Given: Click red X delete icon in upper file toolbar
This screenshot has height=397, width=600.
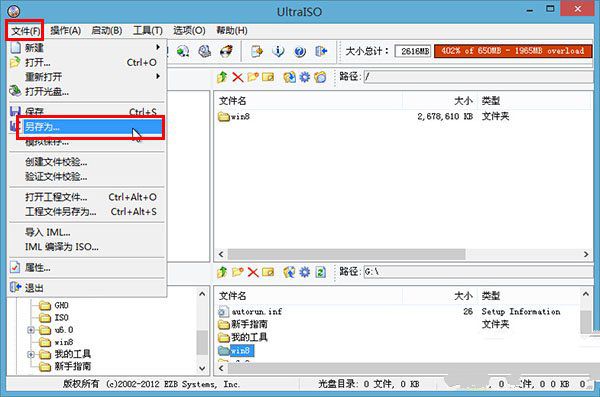Looking at the screenshot, I should 238,77.
